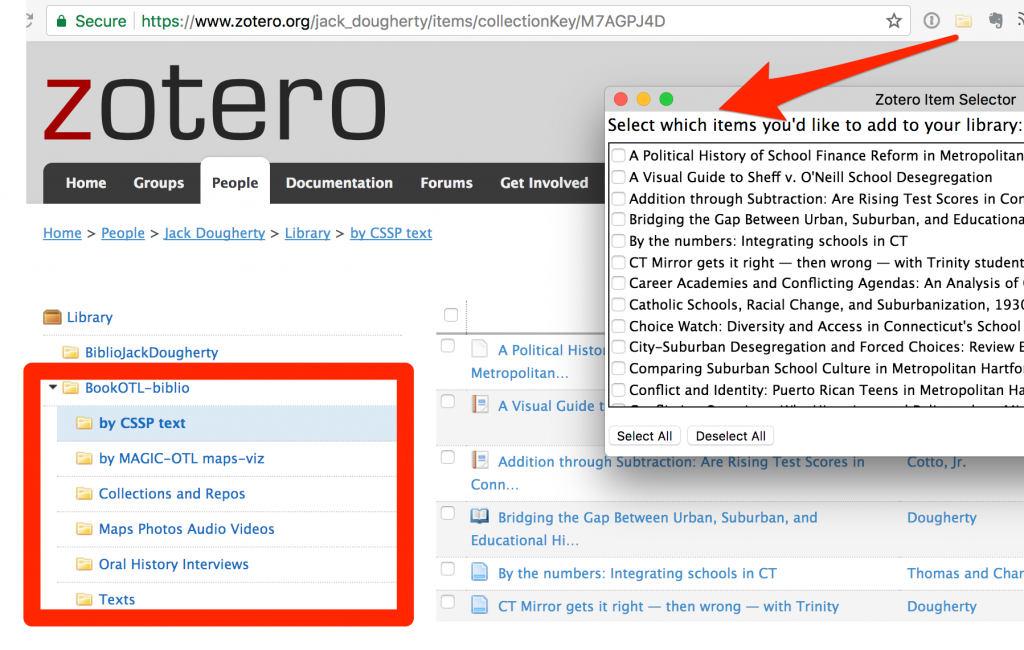Open the Jack Dougherty breadcrumb link
Screen dimensions: 1024x650
point(214,233)
